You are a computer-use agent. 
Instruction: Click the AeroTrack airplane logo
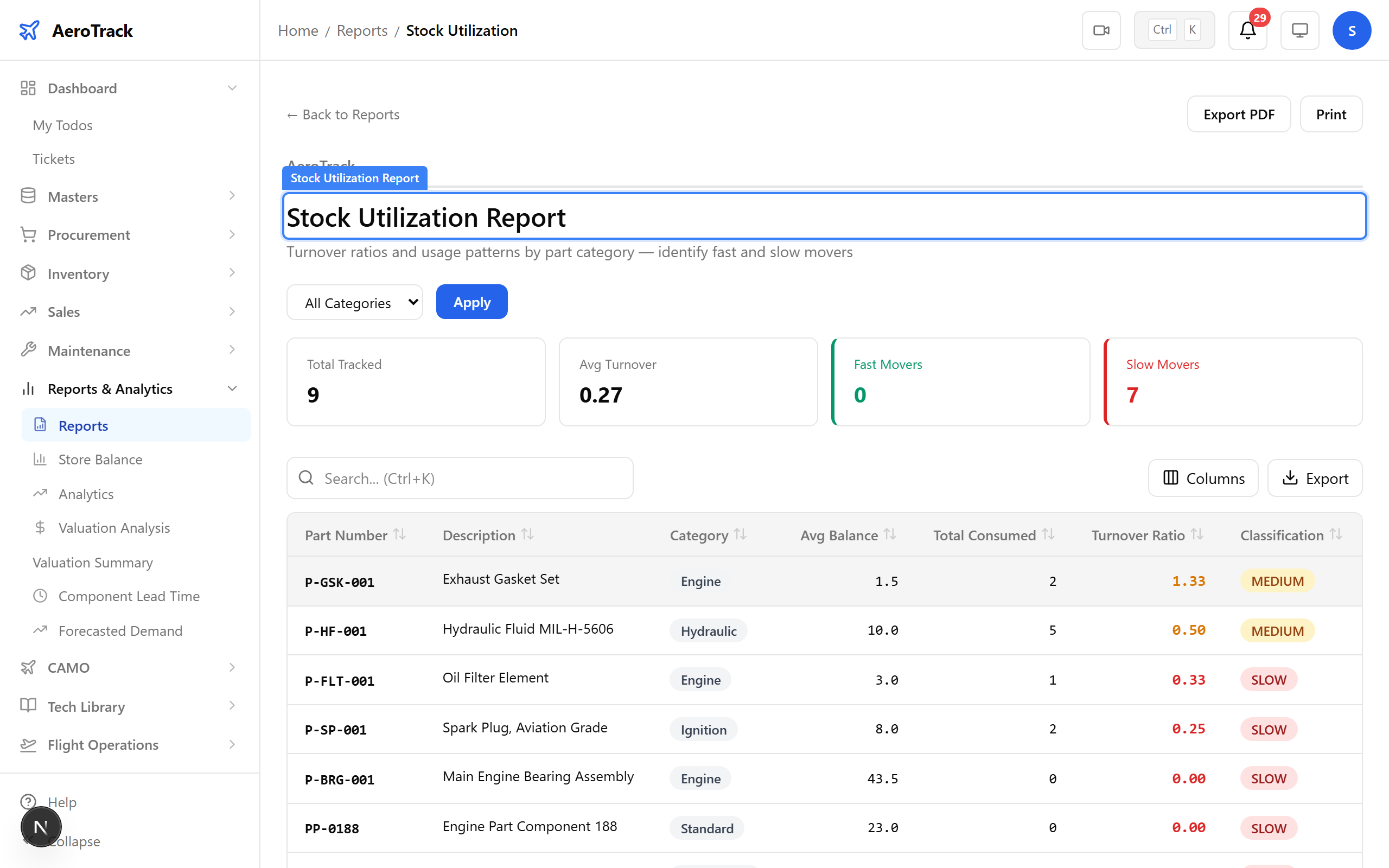[29, 30]
